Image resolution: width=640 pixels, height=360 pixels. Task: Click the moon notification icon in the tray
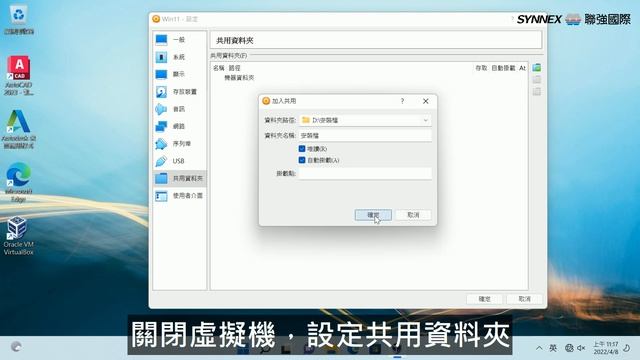(x=627, y=348)
